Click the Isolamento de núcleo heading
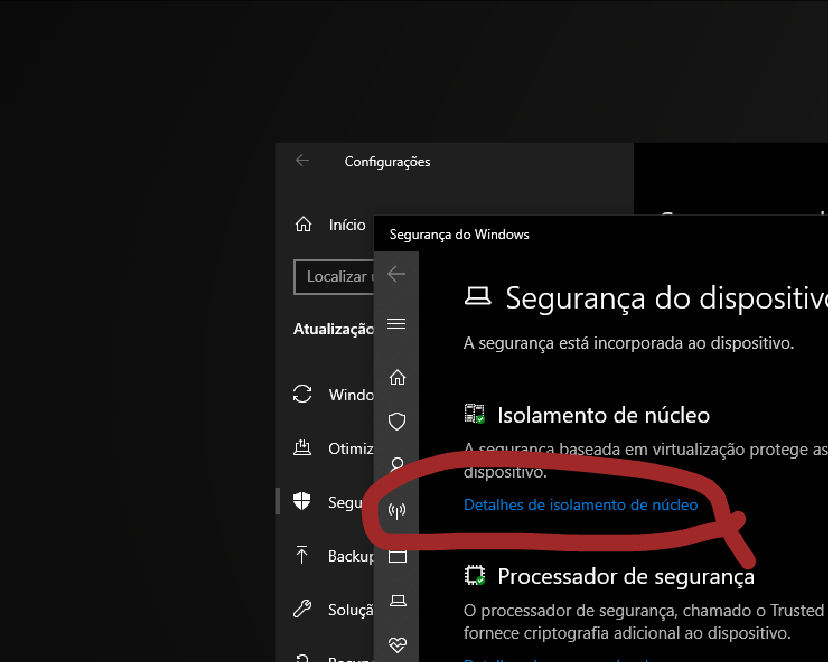This screenshot has width=828, height=662. pyautogui.click(x=604, y=415)
